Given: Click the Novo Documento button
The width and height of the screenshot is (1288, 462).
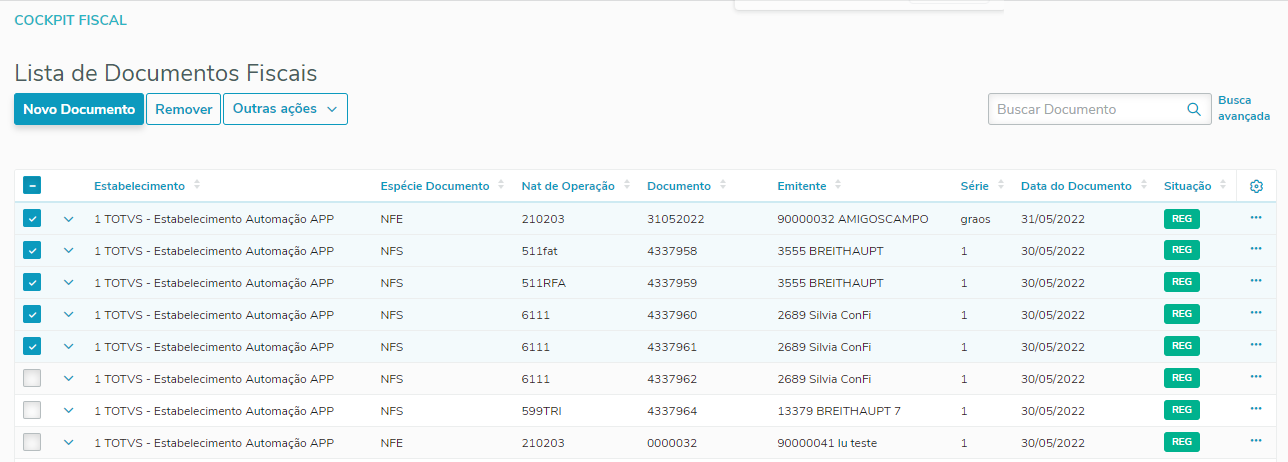Looking at the screenshot, I should 79,109.
